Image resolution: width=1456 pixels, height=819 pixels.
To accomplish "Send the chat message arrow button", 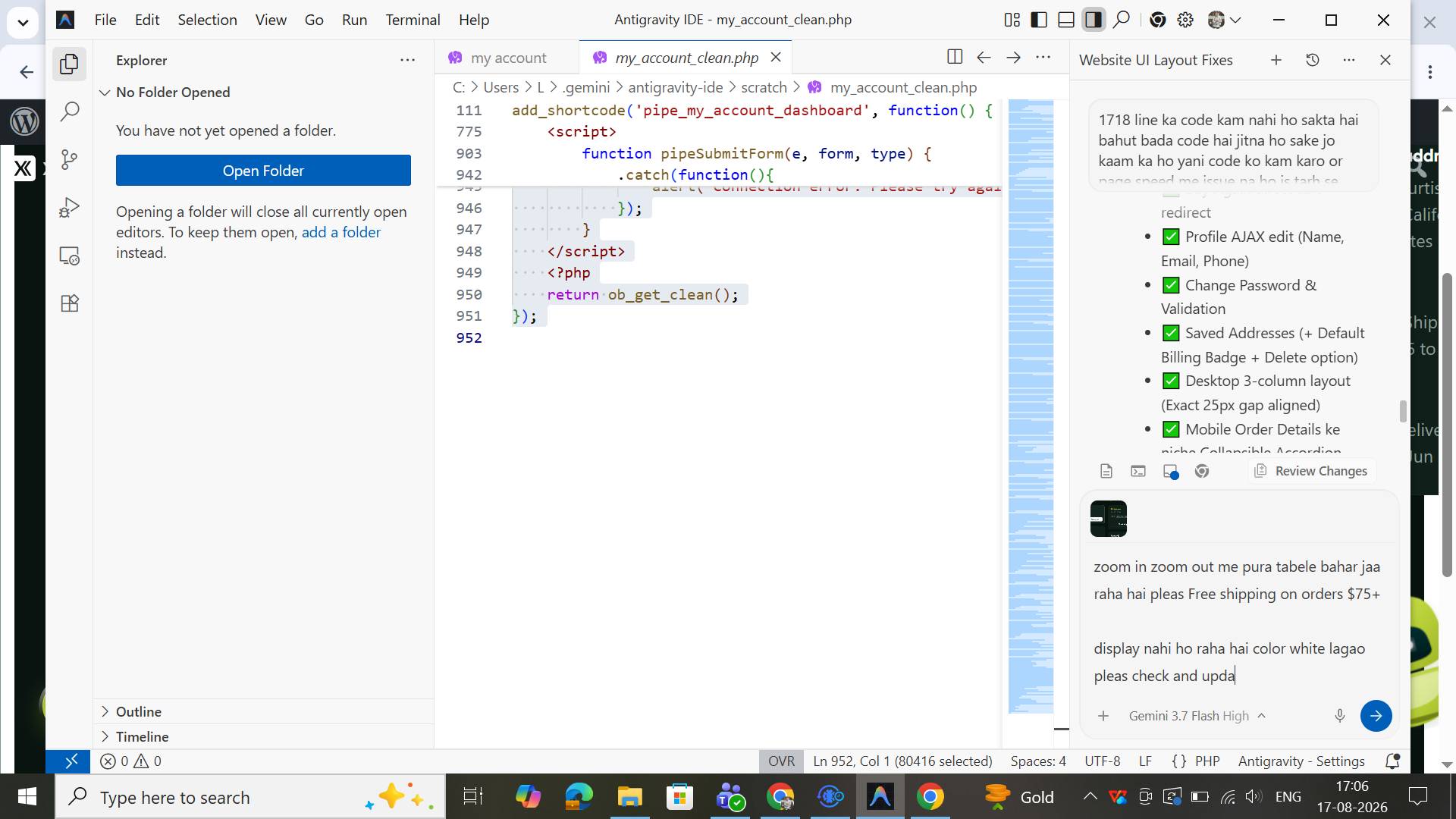I will click(x=1376, y=716).
